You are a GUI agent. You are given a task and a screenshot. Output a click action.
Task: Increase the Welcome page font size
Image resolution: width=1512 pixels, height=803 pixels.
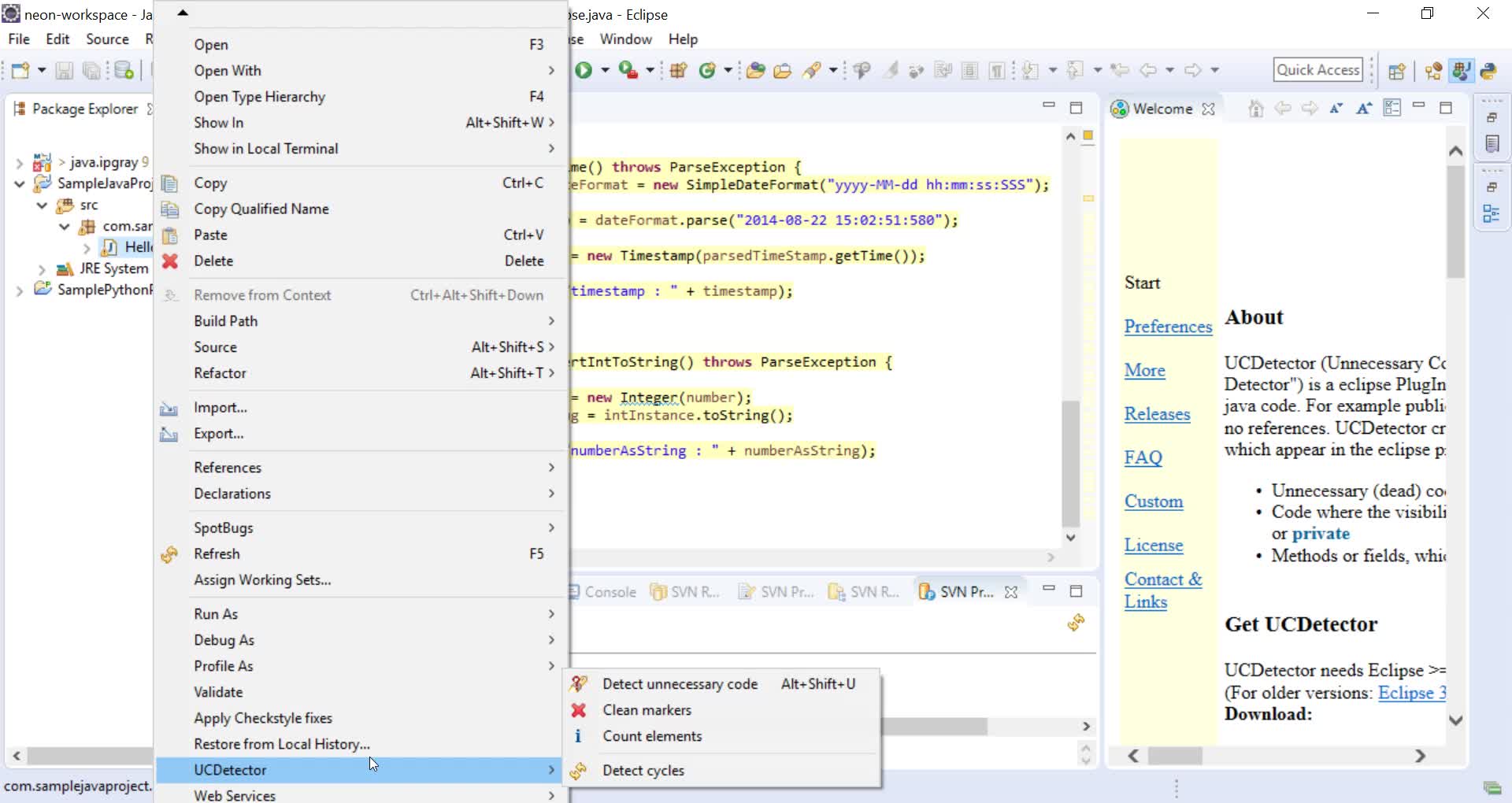pos(1365,109)
